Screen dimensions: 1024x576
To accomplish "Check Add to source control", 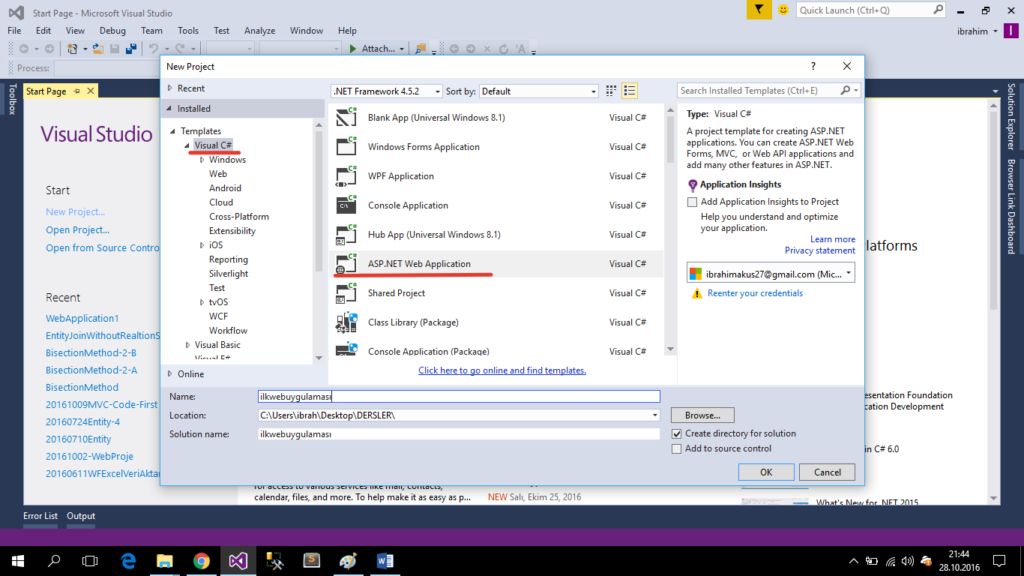I will pos(677,449).
